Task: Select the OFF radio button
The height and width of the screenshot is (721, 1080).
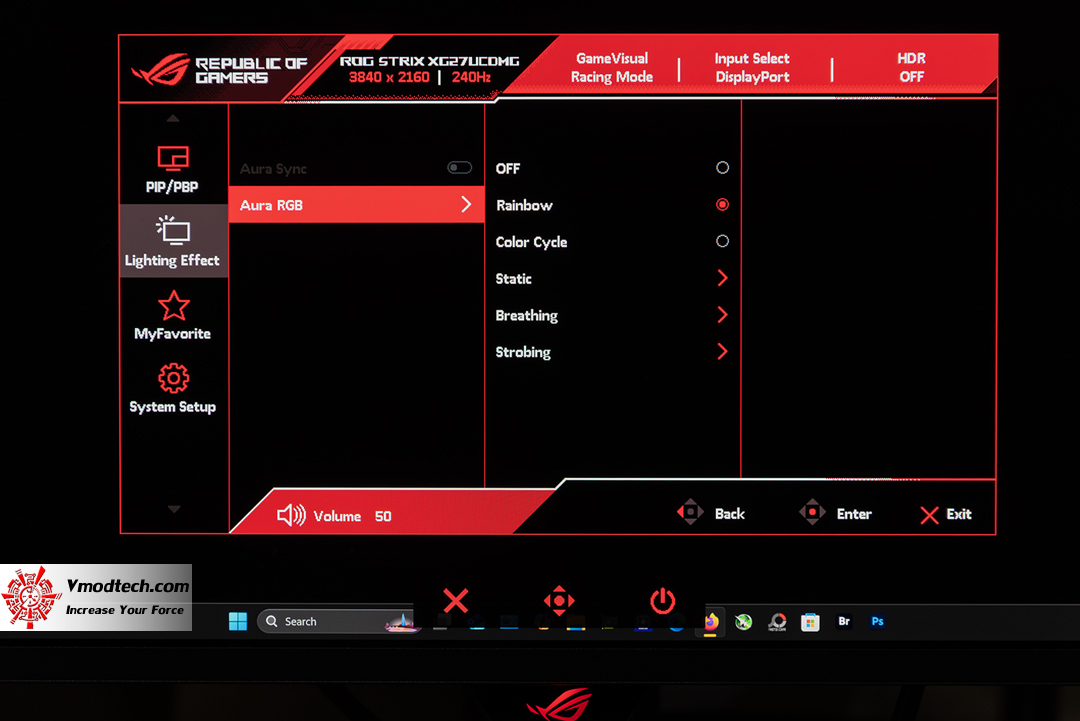Action: [x=722, y=167]
